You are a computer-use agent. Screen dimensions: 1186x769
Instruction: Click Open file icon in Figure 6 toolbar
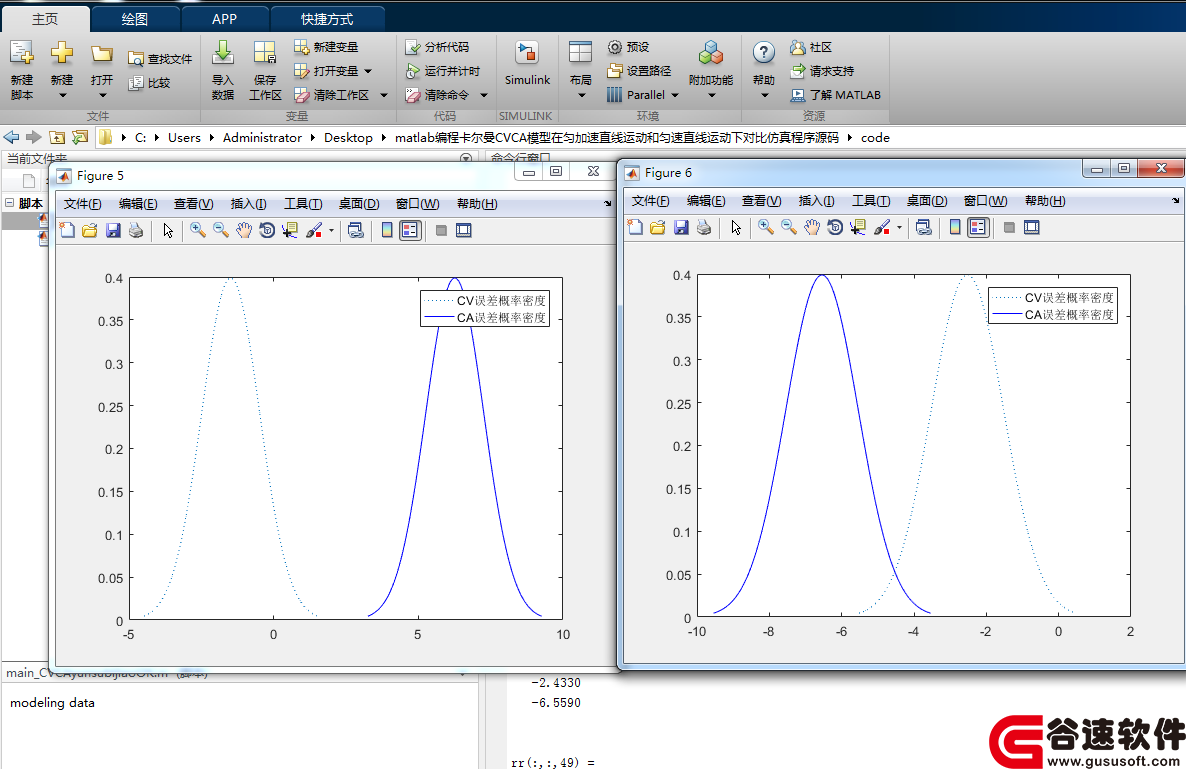point(658,228)
